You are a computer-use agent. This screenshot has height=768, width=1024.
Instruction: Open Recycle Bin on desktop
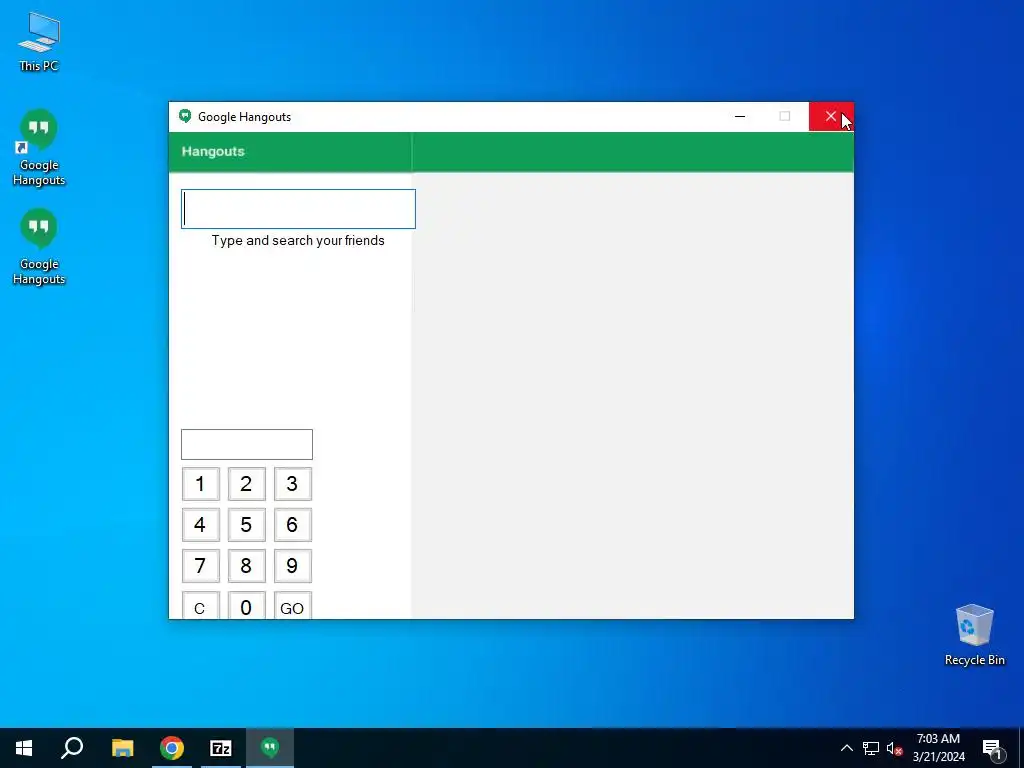click(974, 635)
